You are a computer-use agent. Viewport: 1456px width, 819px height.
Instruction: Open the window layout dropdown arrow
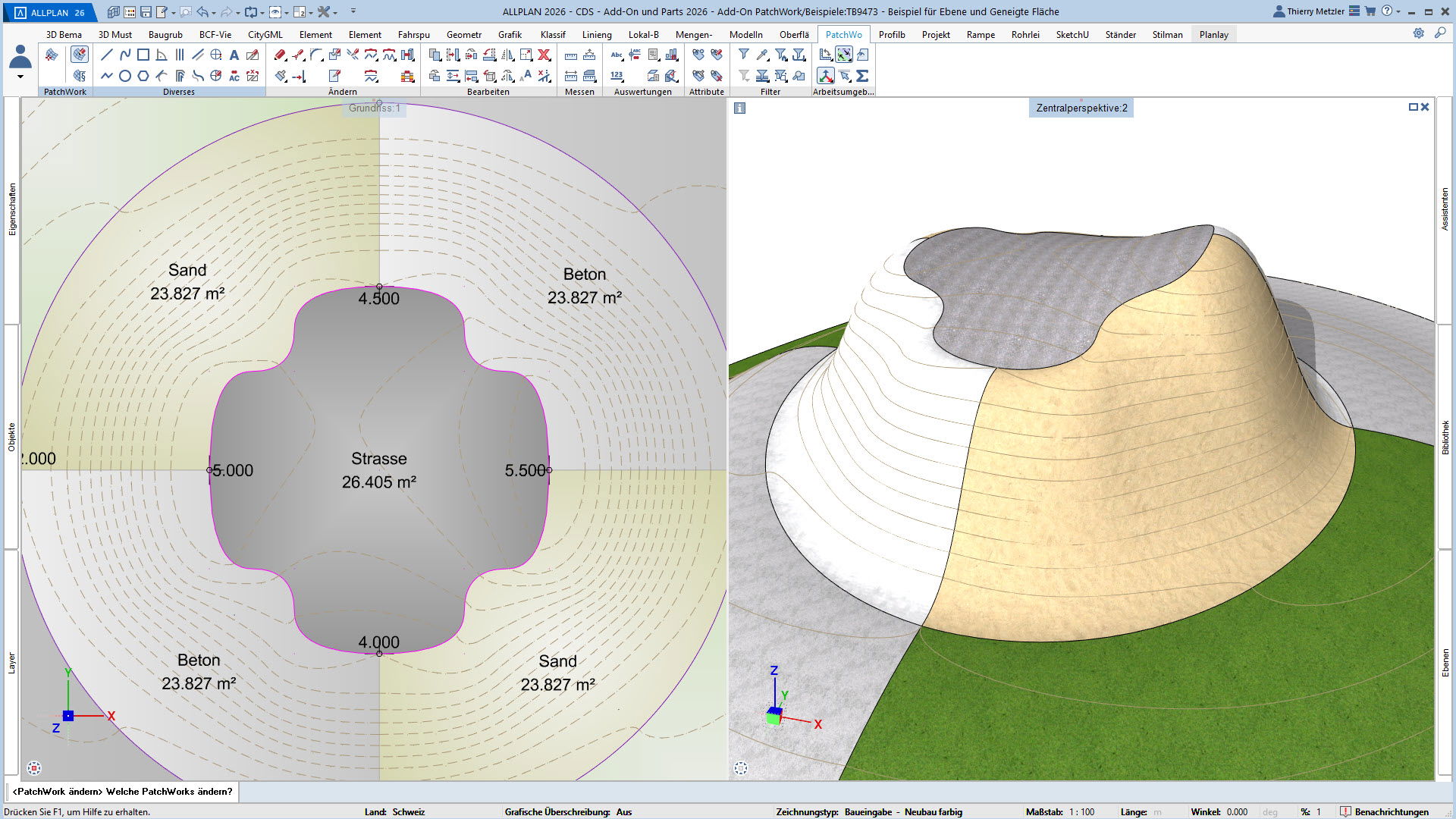point(311,12)
